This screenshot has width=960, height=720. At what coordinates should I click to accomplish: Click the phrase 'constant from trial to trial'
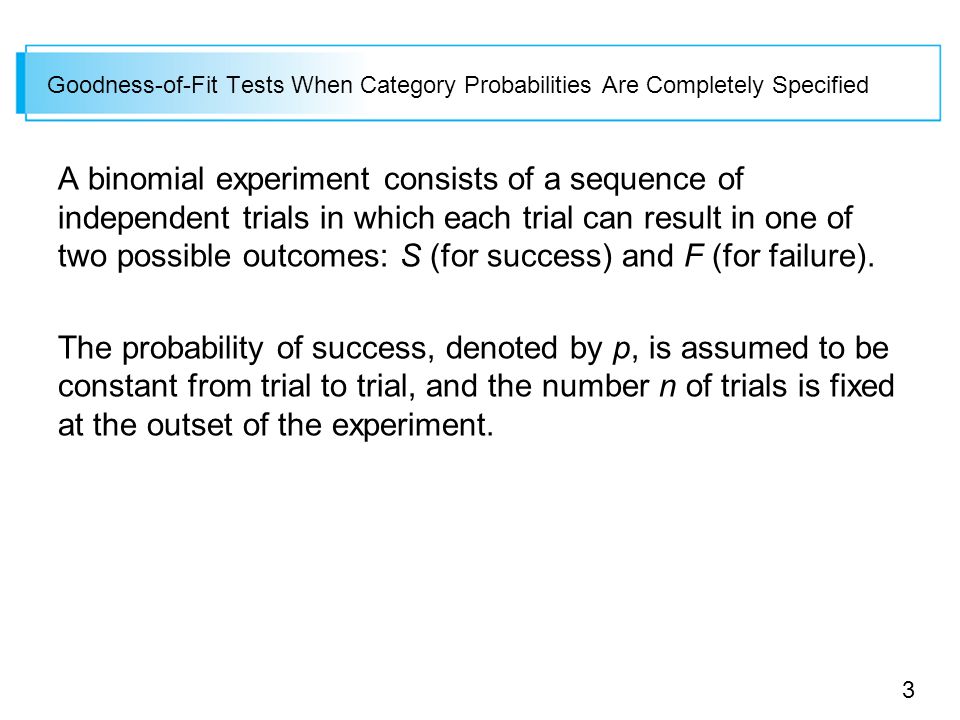[236, 387]
